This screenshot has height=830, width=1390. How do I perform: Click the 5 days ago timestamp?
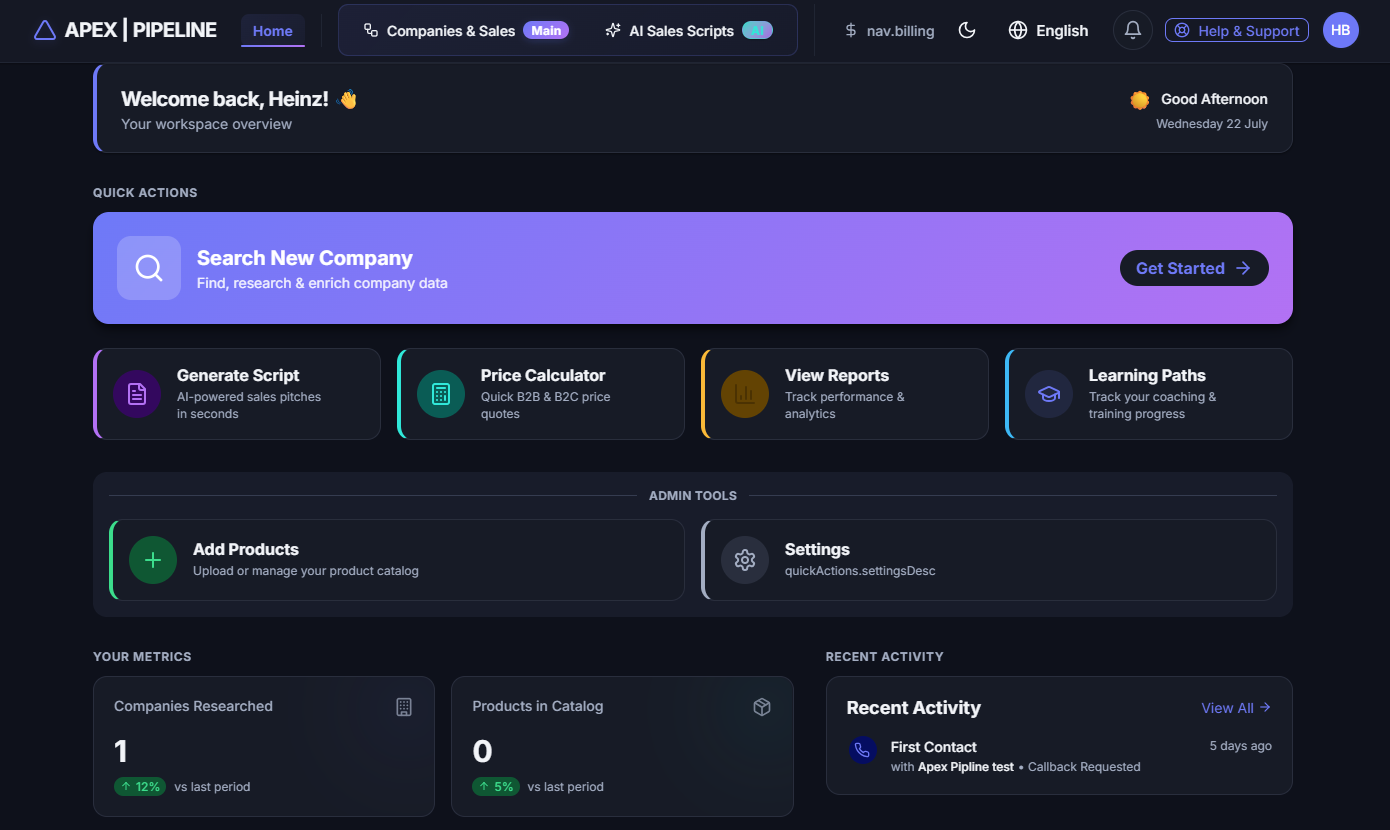(x=1241, y=746)
